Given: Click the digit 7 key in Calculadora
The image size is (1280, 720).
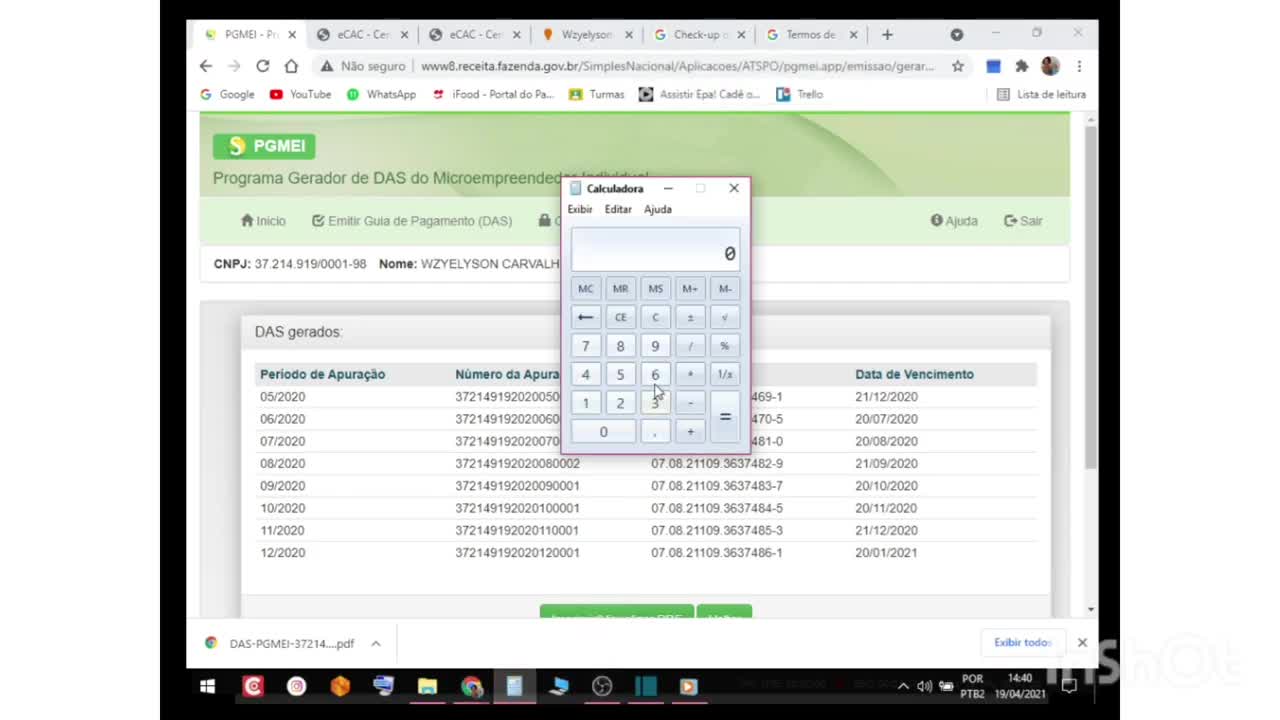Looking at the screenshot, I should pyautogui.click(x=585, y=346).
